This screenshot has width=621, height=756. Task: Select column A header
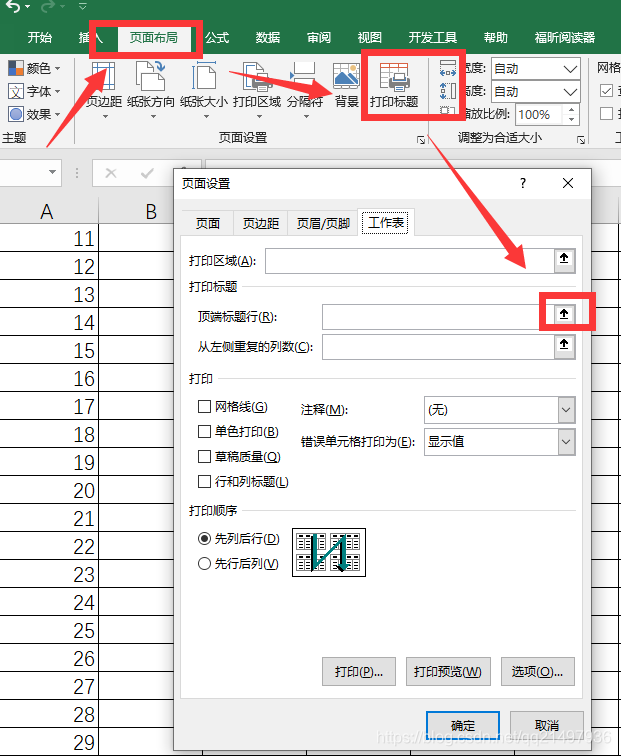point(47,211)
